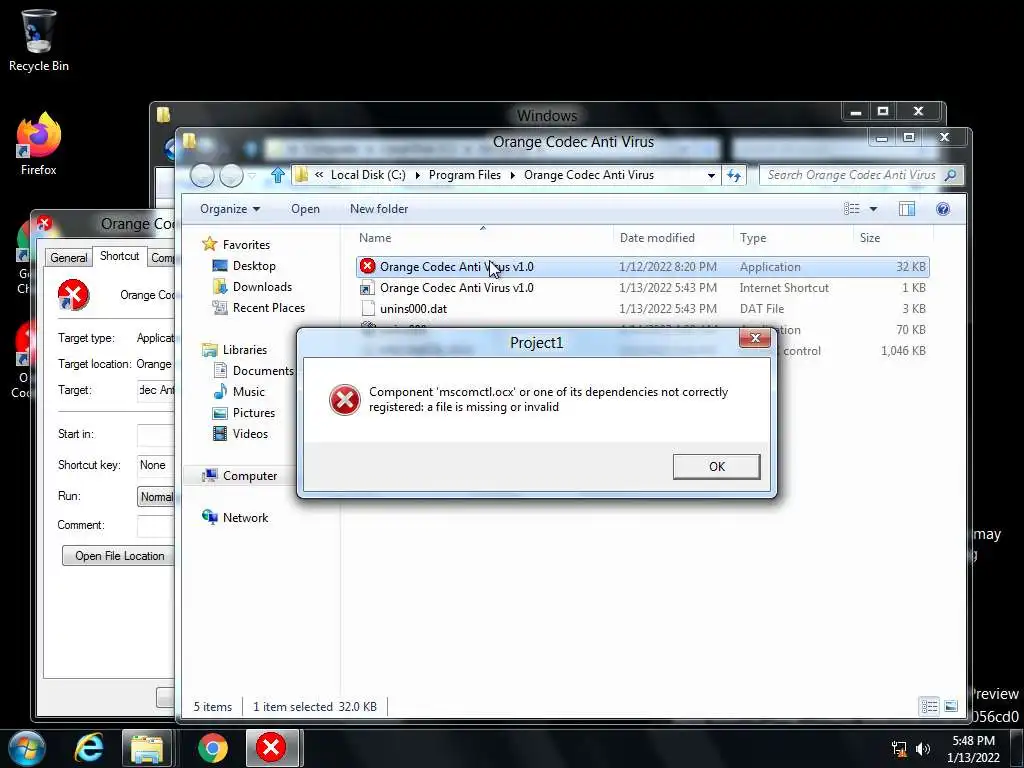Click the Explorer forward navigation button
This screenshot has width=1024, height=768.
coord(231,175)
